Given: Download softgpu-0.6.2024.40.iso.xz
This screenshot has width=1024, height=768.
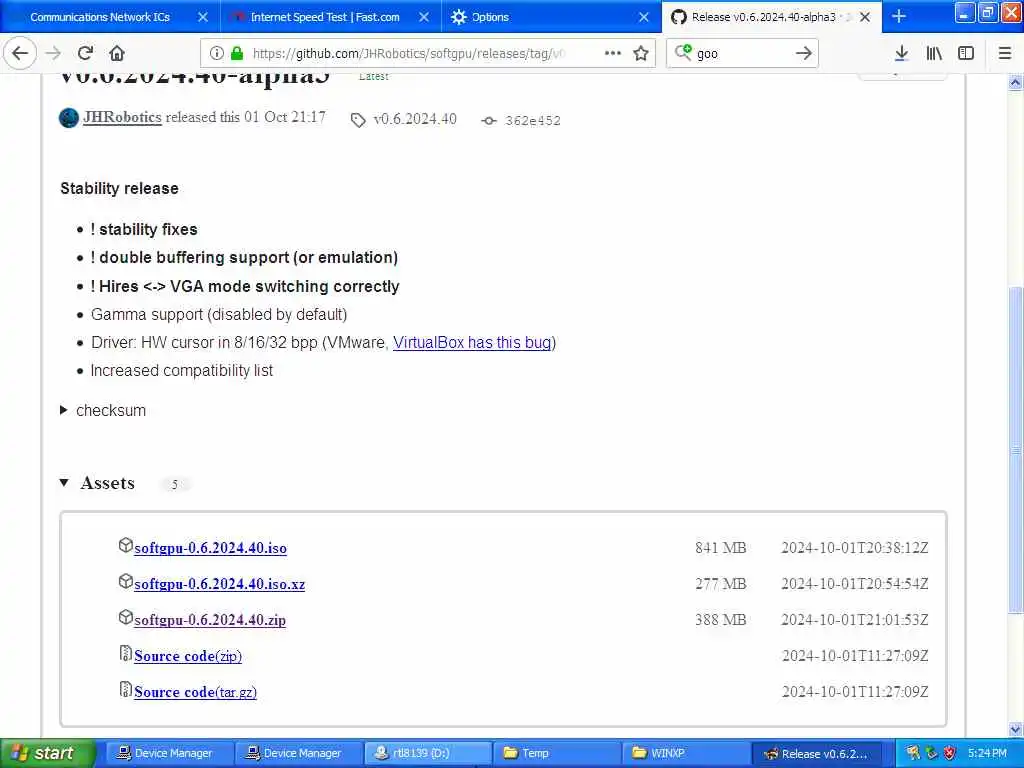Looking at the screenshot, I should tap(219, 584).
